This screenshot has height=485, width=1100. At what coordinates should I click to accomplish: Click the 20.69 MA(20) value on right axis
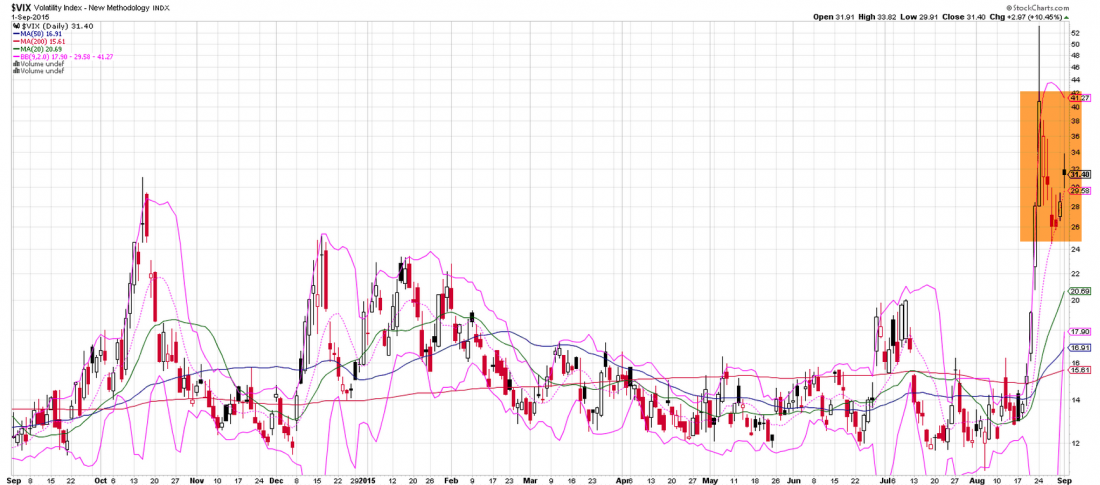pyautogui.click(x=1079, y=291)
